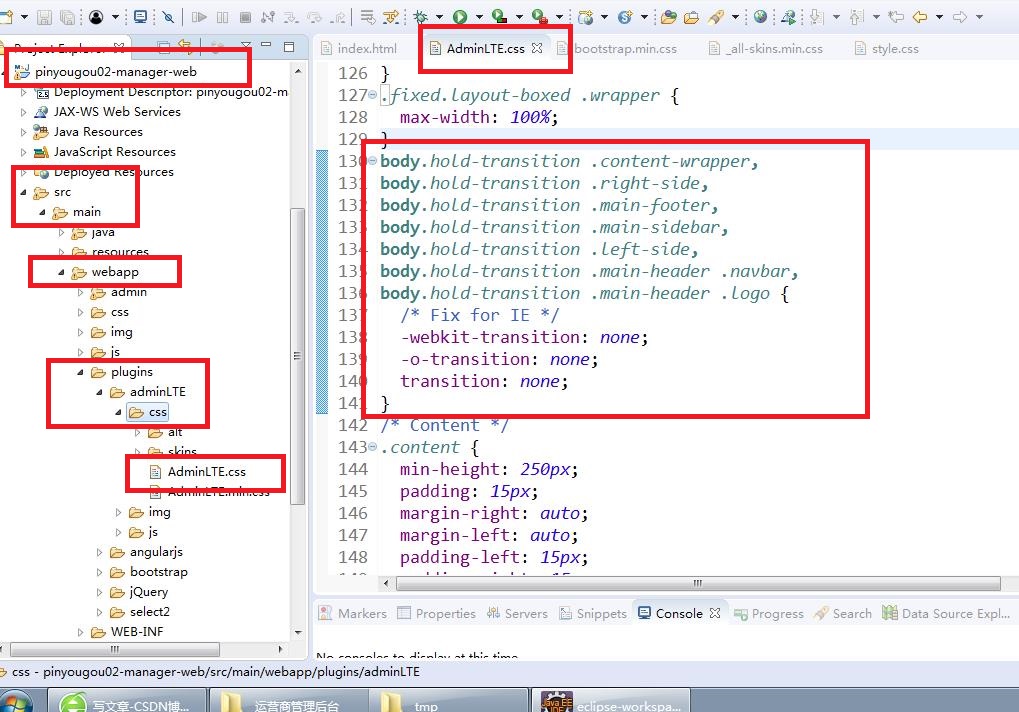The image size is (1019, 712).
Task: Click the yellow Back navigation arrow
Action: (920, 17)
